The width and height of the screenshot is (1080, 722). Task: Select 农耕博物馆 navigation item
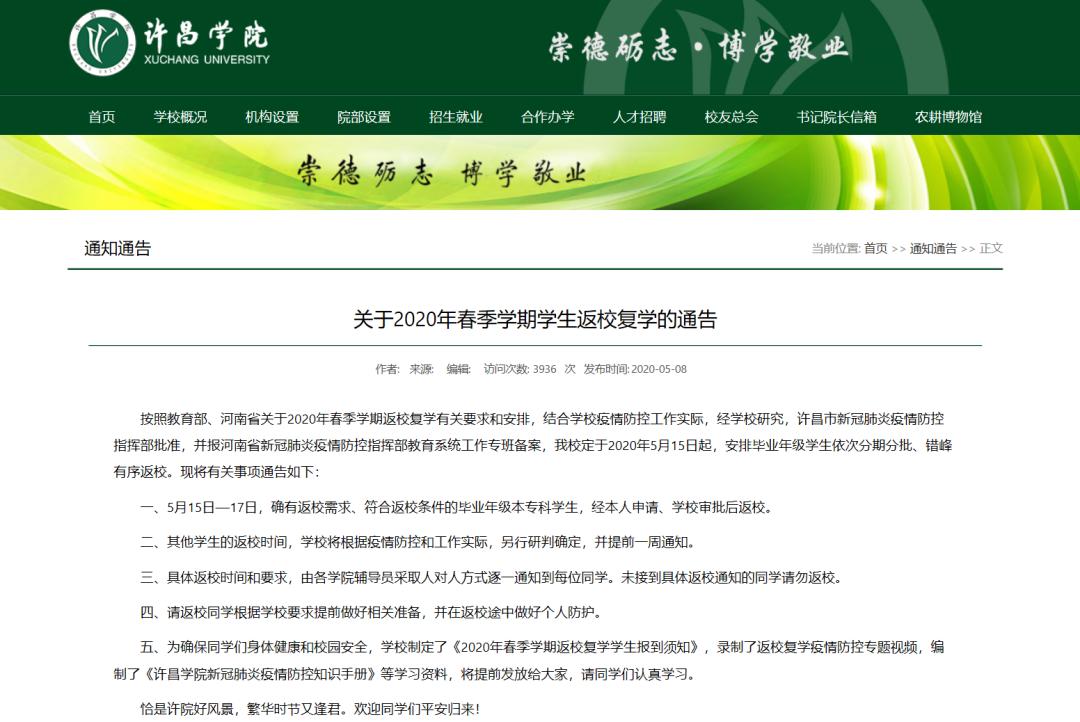pos(948,117)
